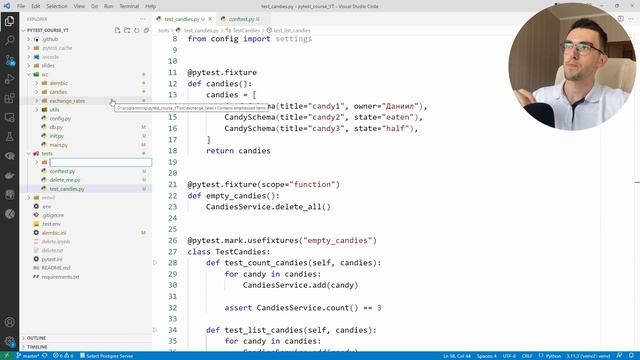640x360 pixels.
Task: Open errors and warnings count in status bar
Action: [63, 356]
